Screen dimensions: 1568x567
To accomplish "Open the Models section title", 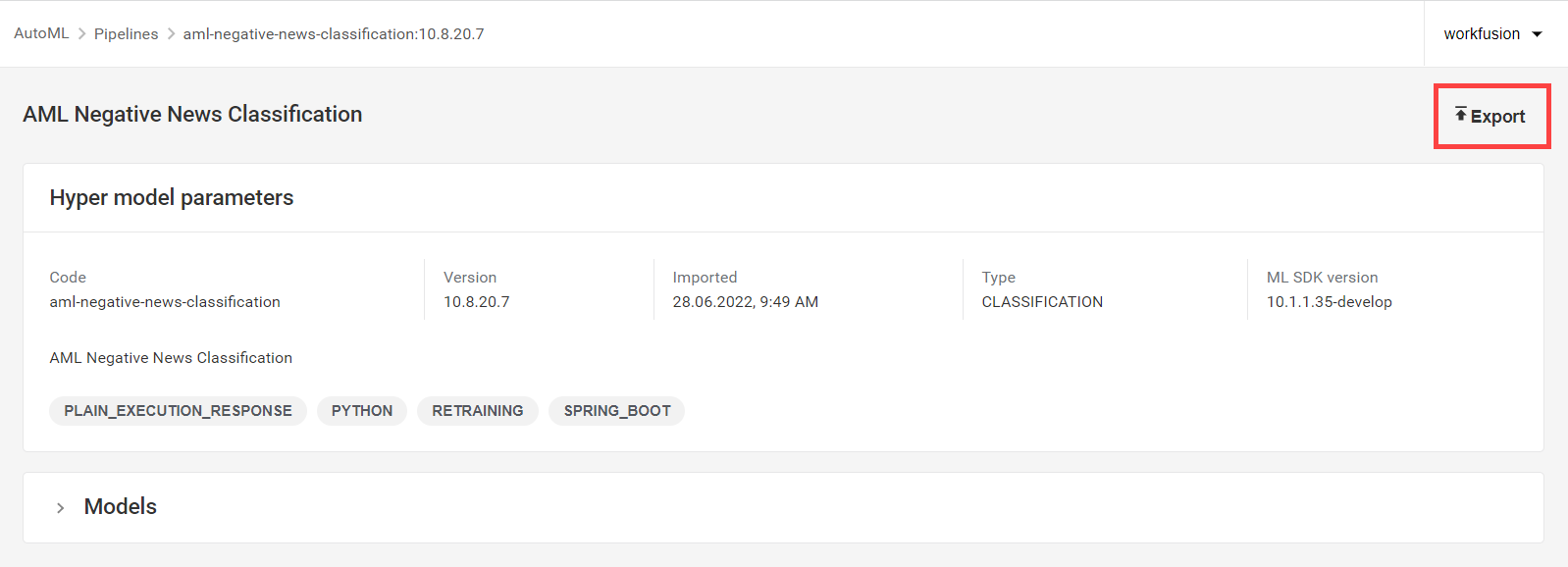I will 121,506.
